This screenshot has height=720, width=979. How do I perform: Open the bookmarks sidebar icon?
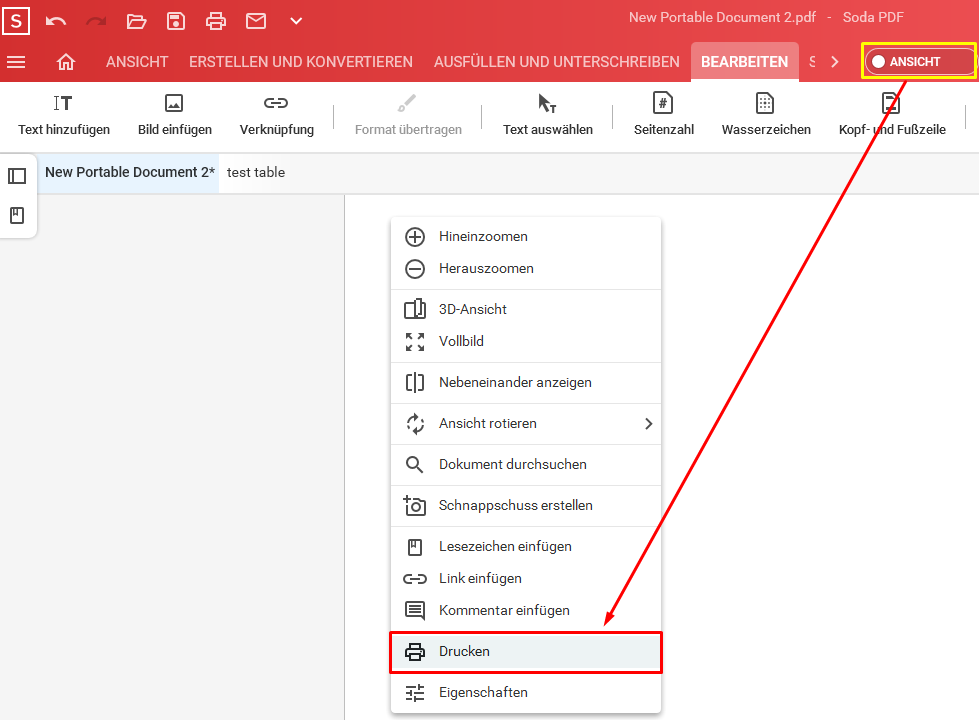[x=17, y=215]
